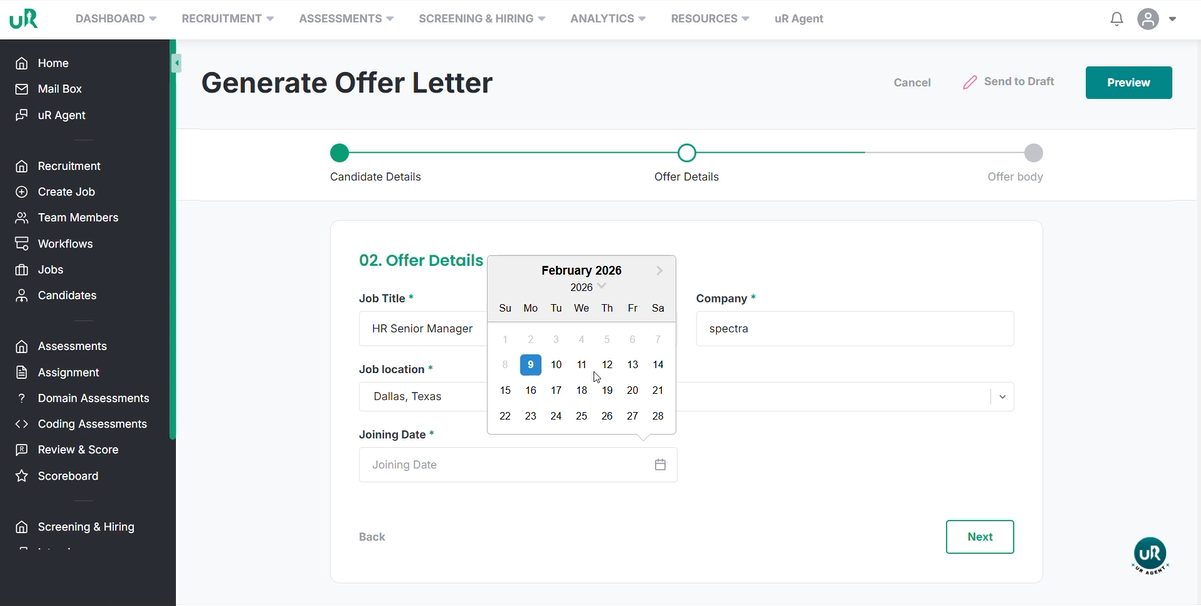Click the Scoreboard star icon
Image resolution: width=1201 pixels, height=606 pixels.
coord(21,476)
